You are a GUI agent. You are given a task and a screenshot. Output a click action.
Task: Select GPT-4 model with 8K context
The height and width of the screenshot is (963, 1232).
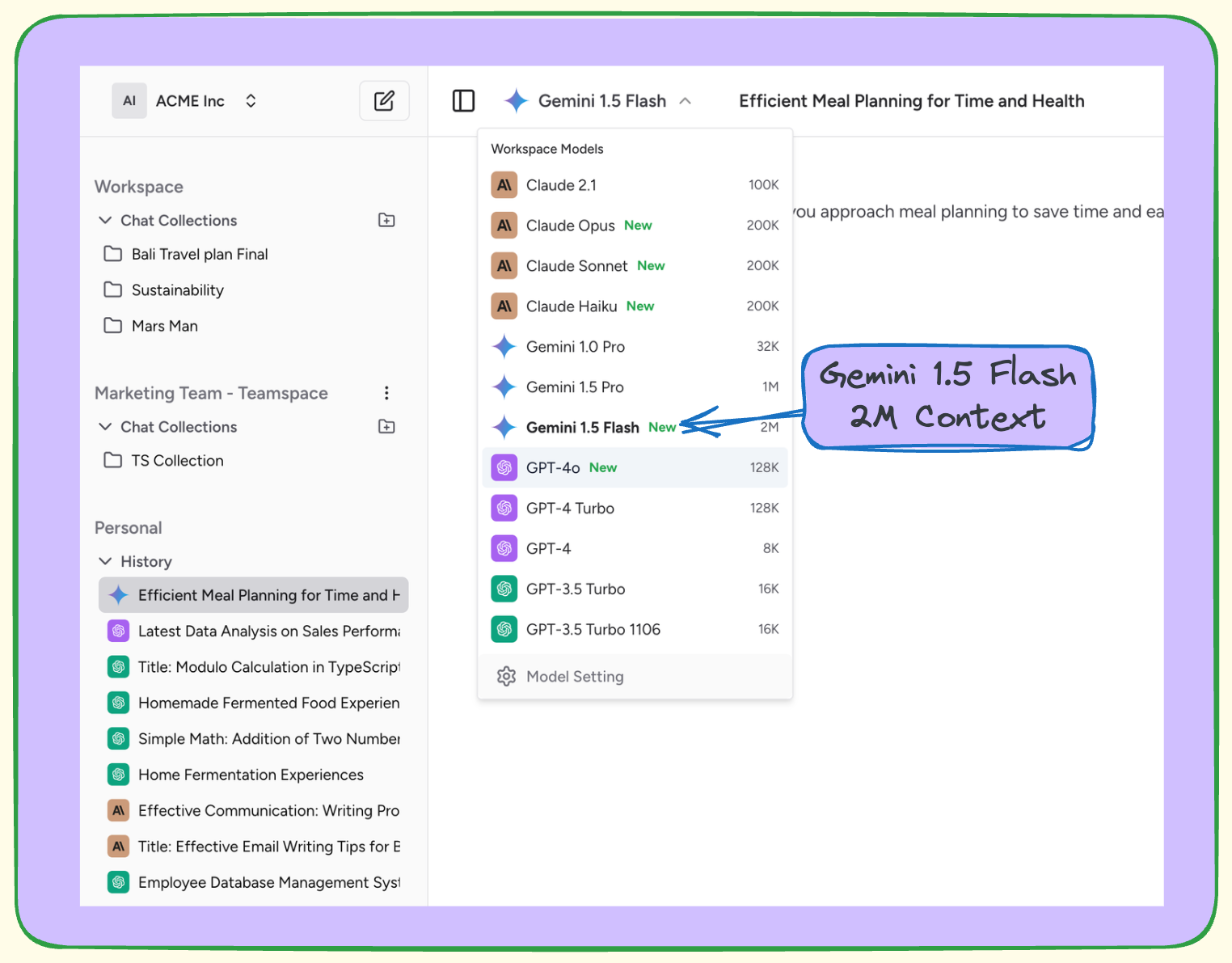click(635, 548)
